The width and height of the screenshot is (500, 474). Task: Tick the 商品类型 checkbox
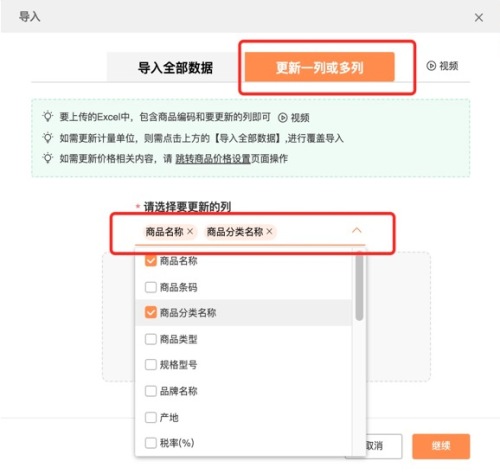tap(151, 339)
